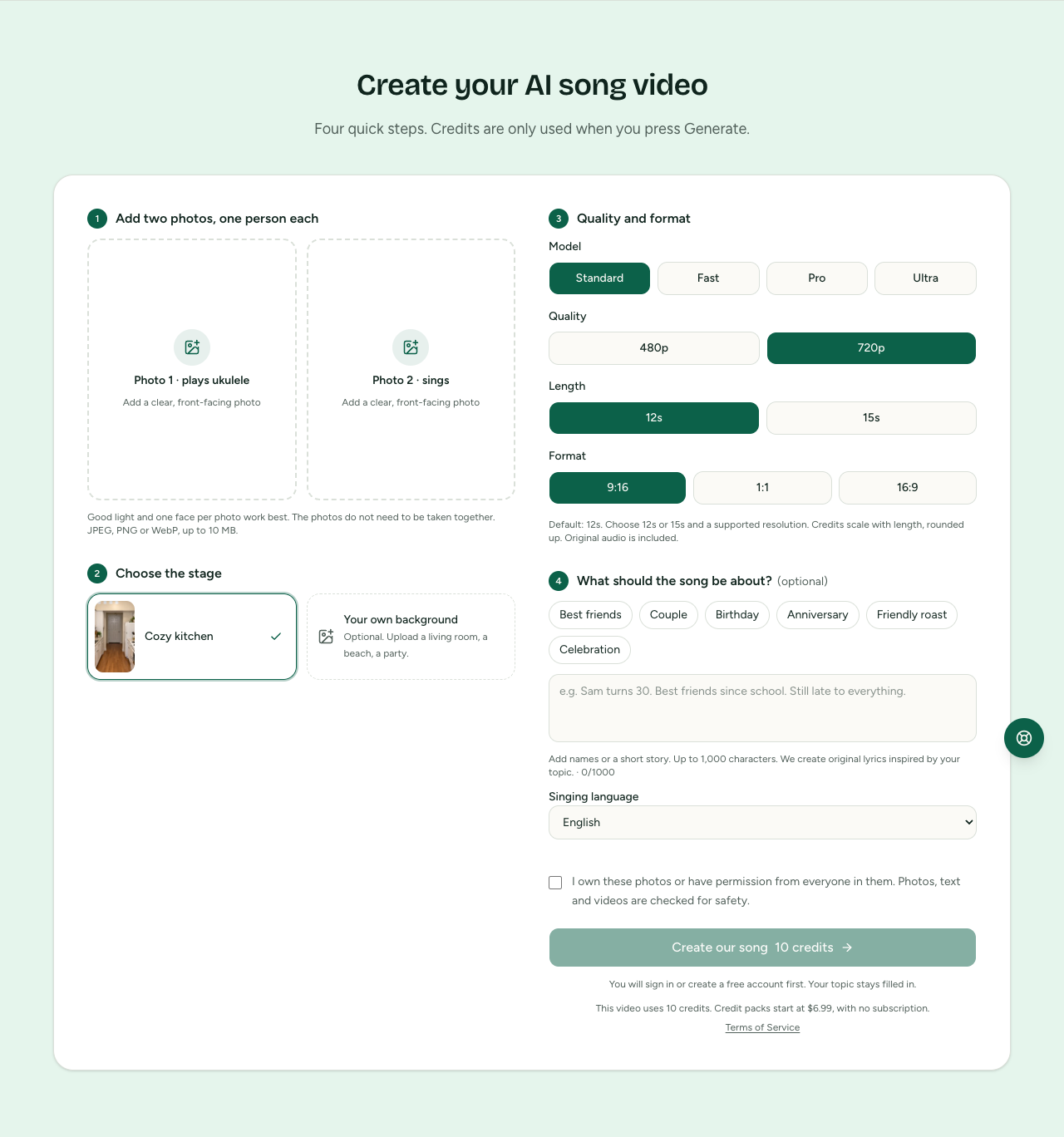Open the Terms of Service link

click(762, 1028)
